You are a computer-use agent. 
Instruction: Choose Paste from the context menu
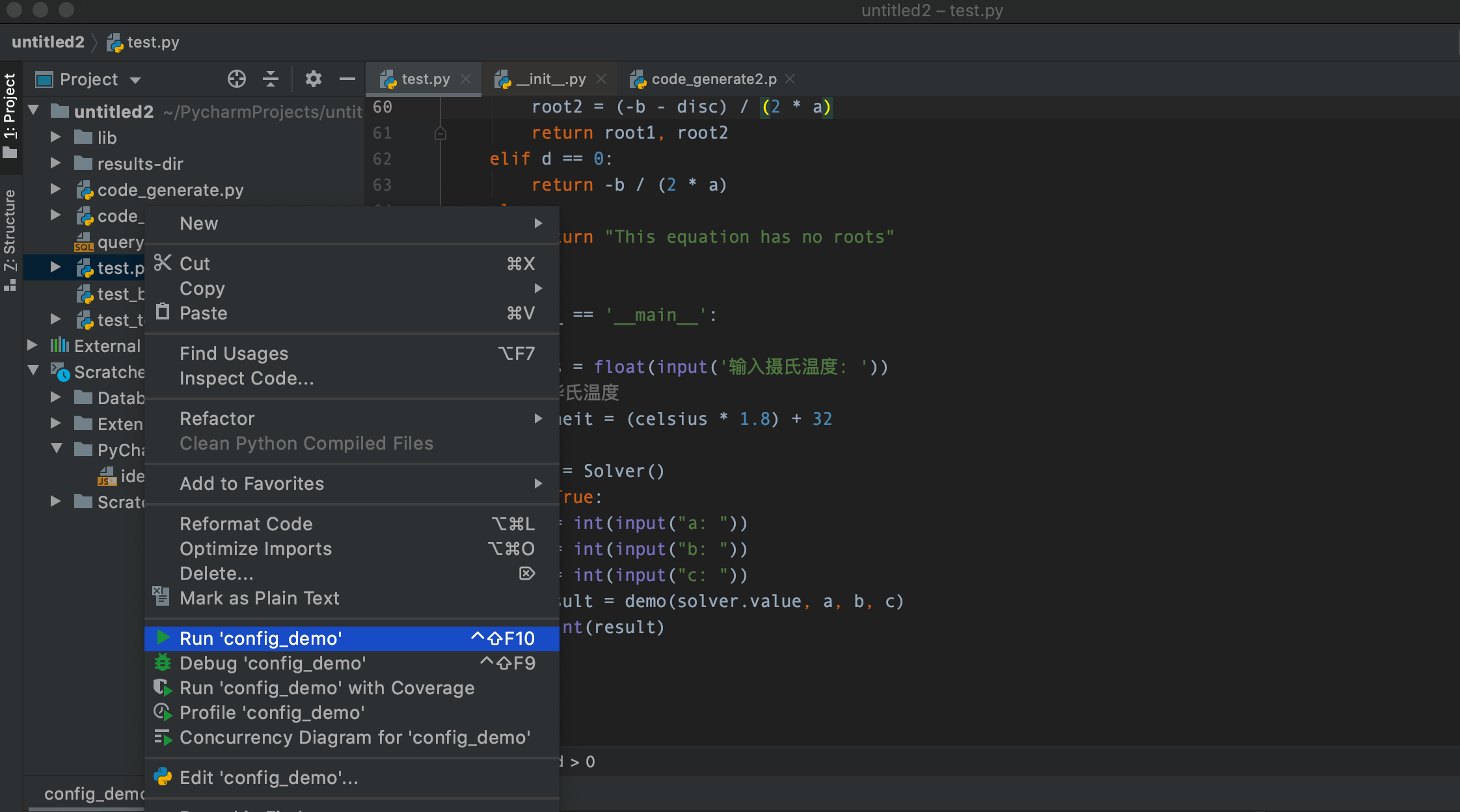(352, 313)
